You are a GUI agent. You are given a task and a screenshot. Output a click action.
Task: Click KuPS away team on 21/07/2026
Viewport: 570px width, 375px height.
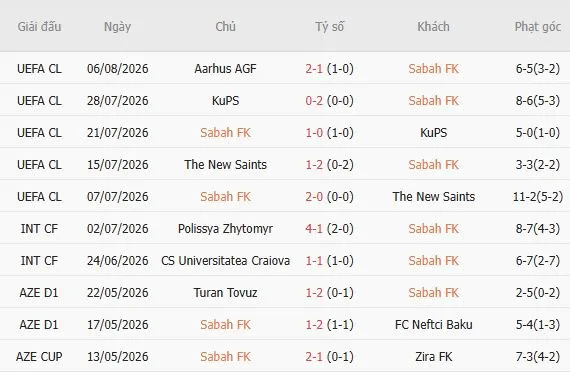click(433, 133)
